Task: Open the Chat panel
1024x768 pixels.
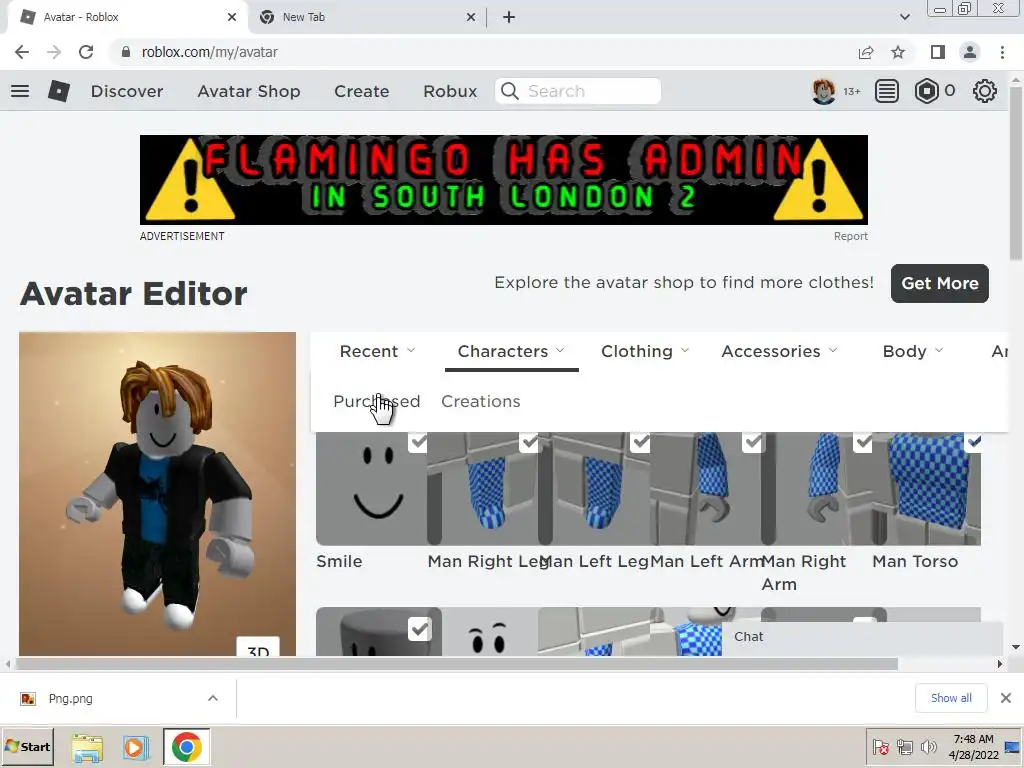Action: (x=862, y=637)
